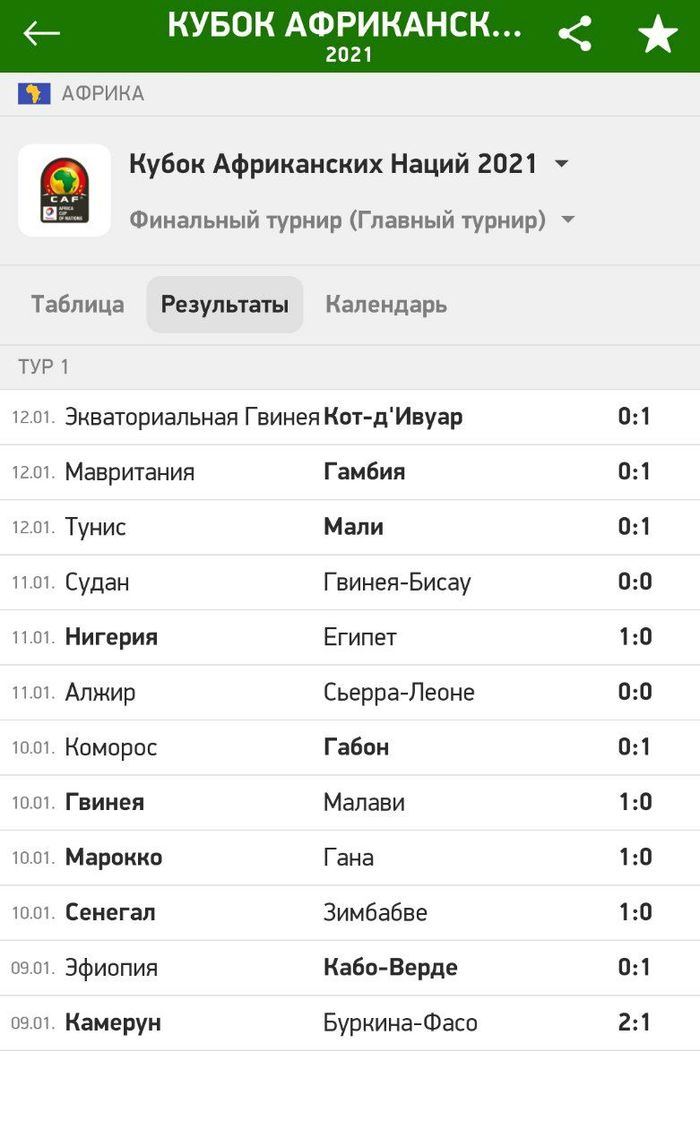Open the Нигерия vs Египет match
This screenshot has width=700, height=1147.
pos(350,638)
